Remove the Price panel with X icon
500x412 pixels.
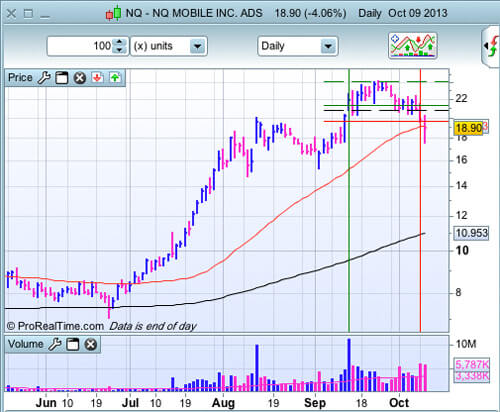pos(80,78)
